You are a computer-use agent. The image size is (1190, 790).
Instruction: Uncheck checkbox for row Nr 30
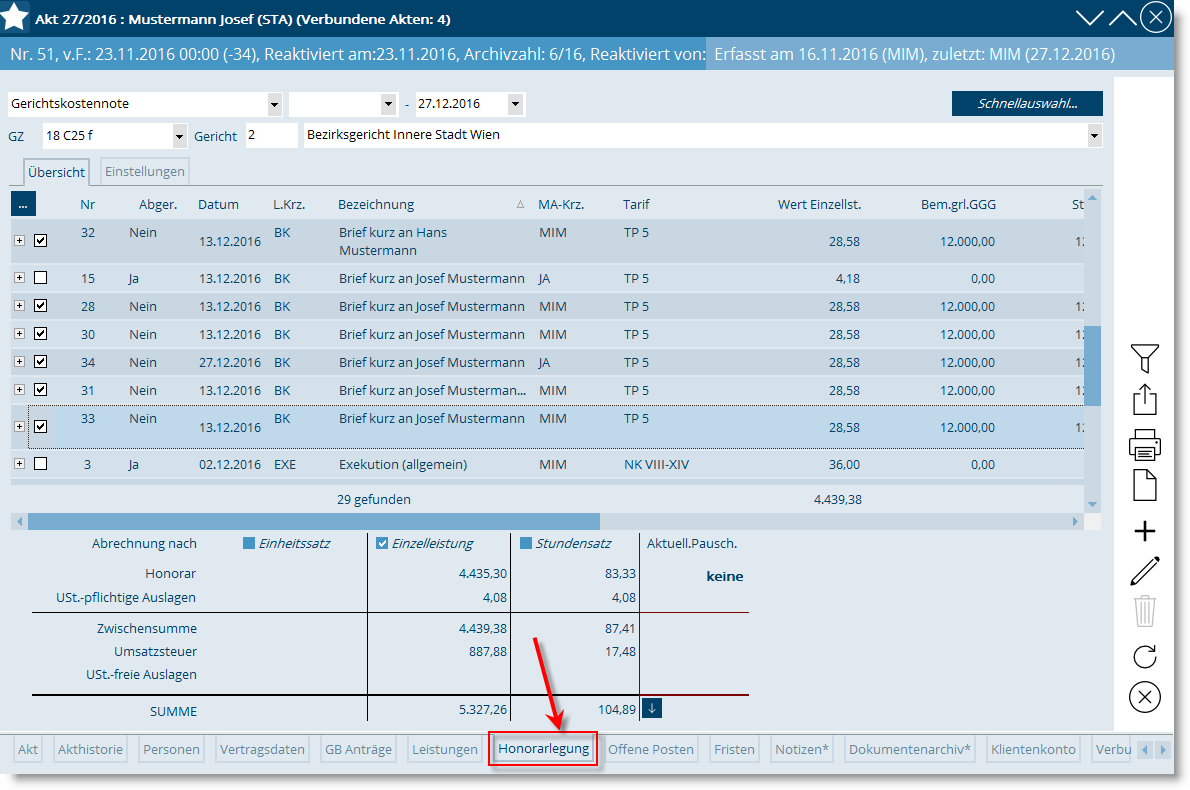click(41, 334)
